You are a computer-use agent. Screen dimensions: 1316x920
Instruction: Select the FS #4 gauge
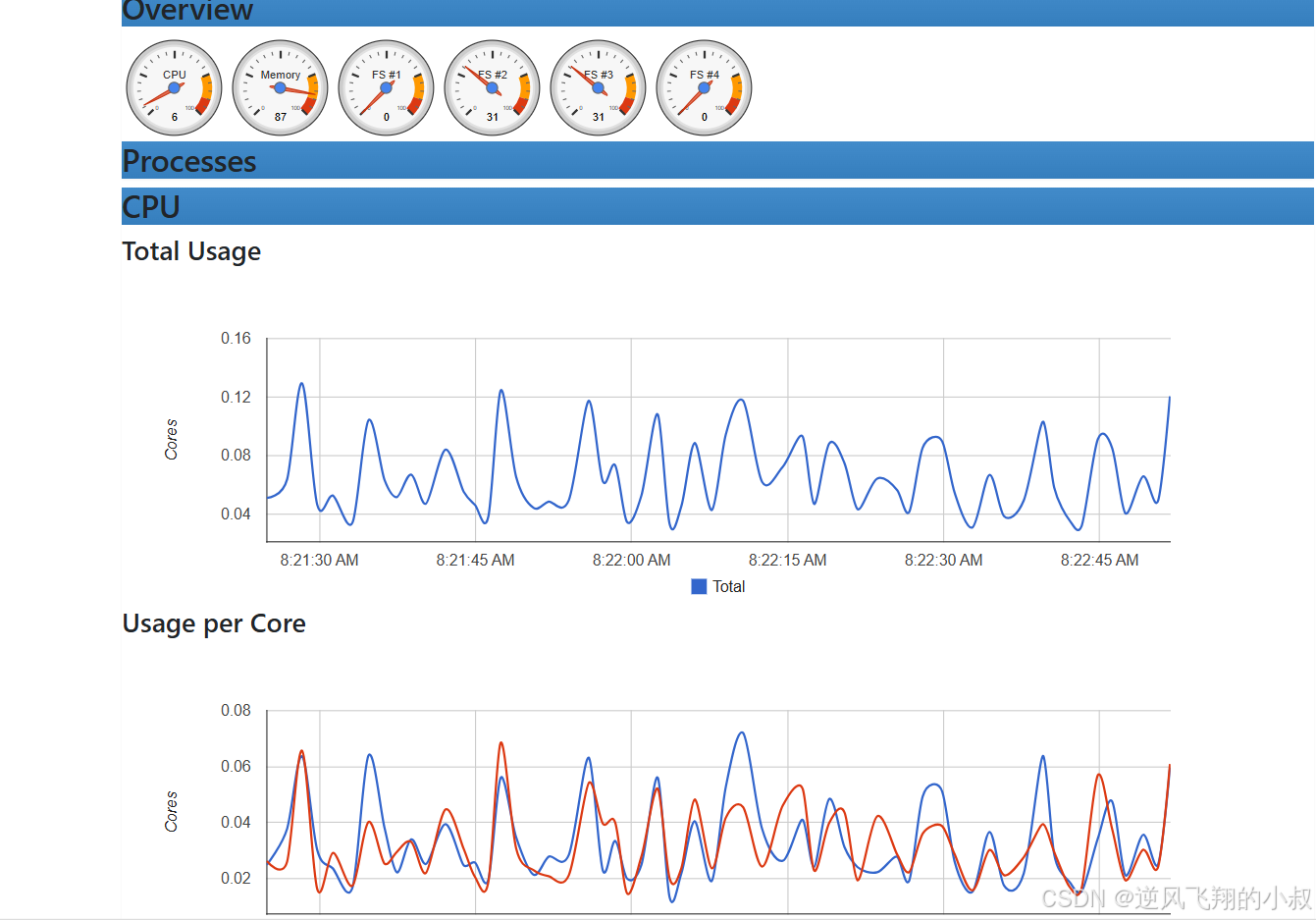[705, 87]
